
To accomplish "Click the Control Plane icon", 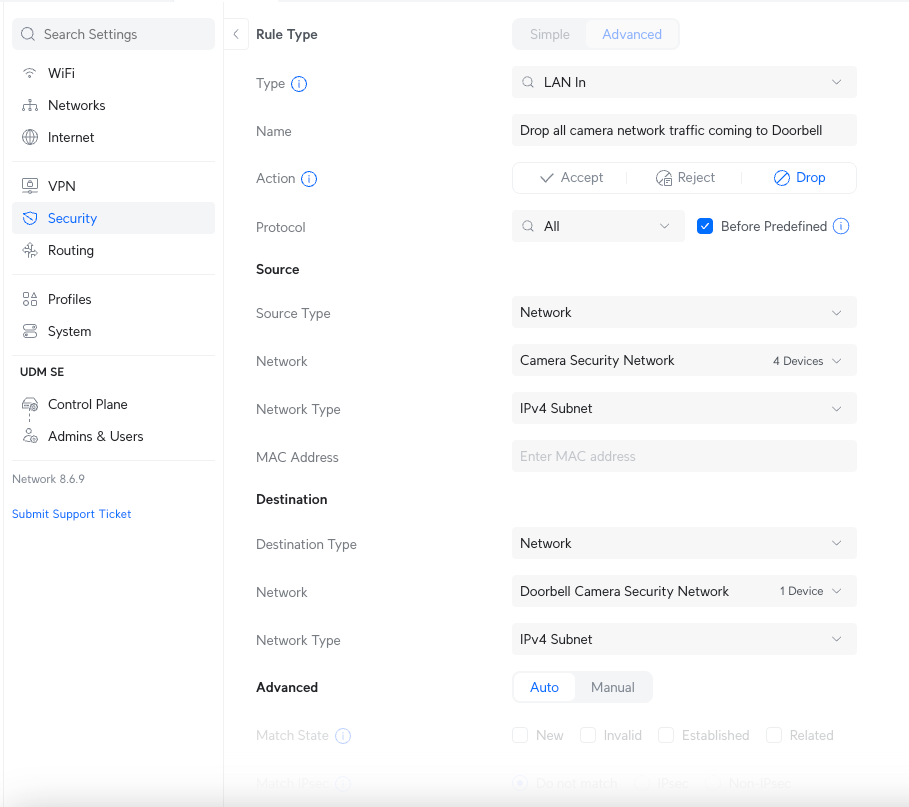I will (x=30, y=404).
